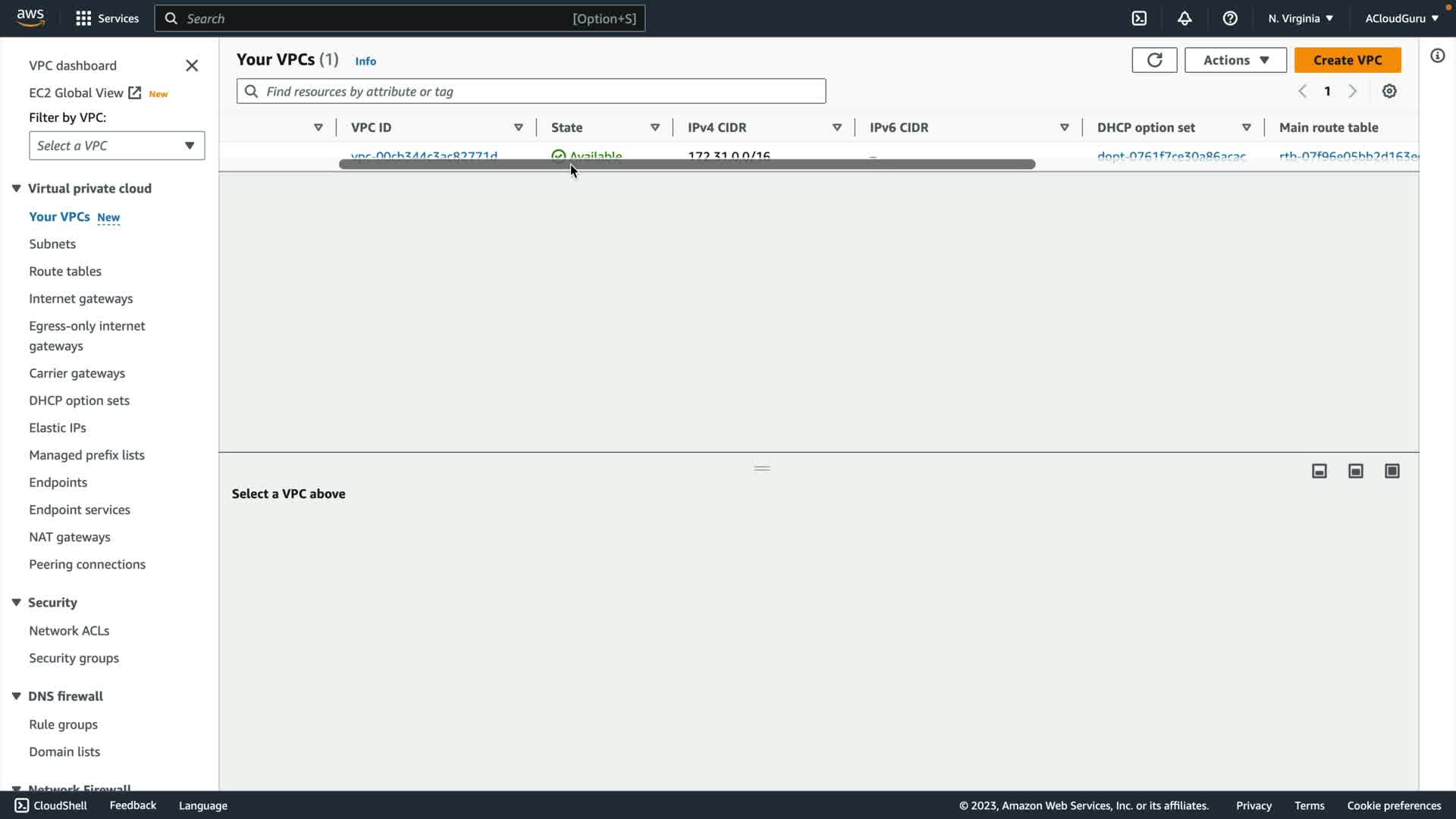This screenshot has width=1456, height=819.
Task: Open the Actions dropdown
Action: coord(1235,60)
